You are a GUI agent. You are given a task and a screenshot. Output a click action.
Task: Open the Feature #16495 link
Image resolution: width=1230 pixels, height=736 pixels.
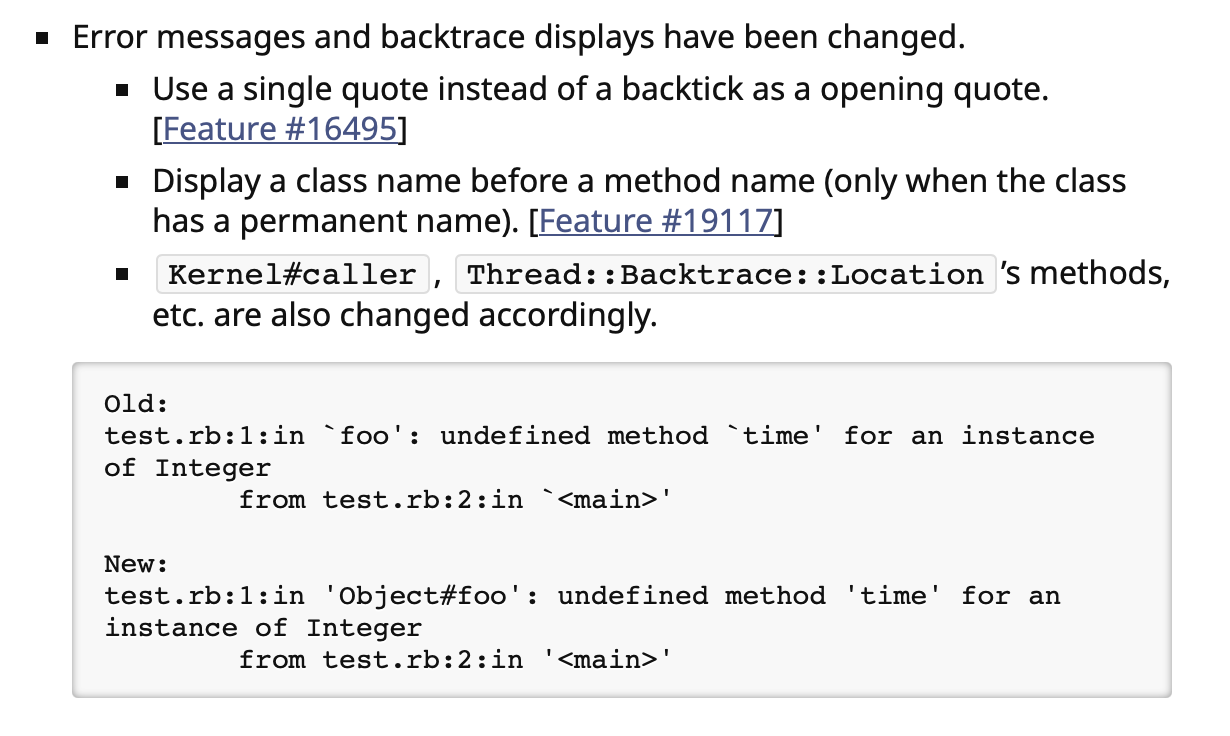coord(279,130)
